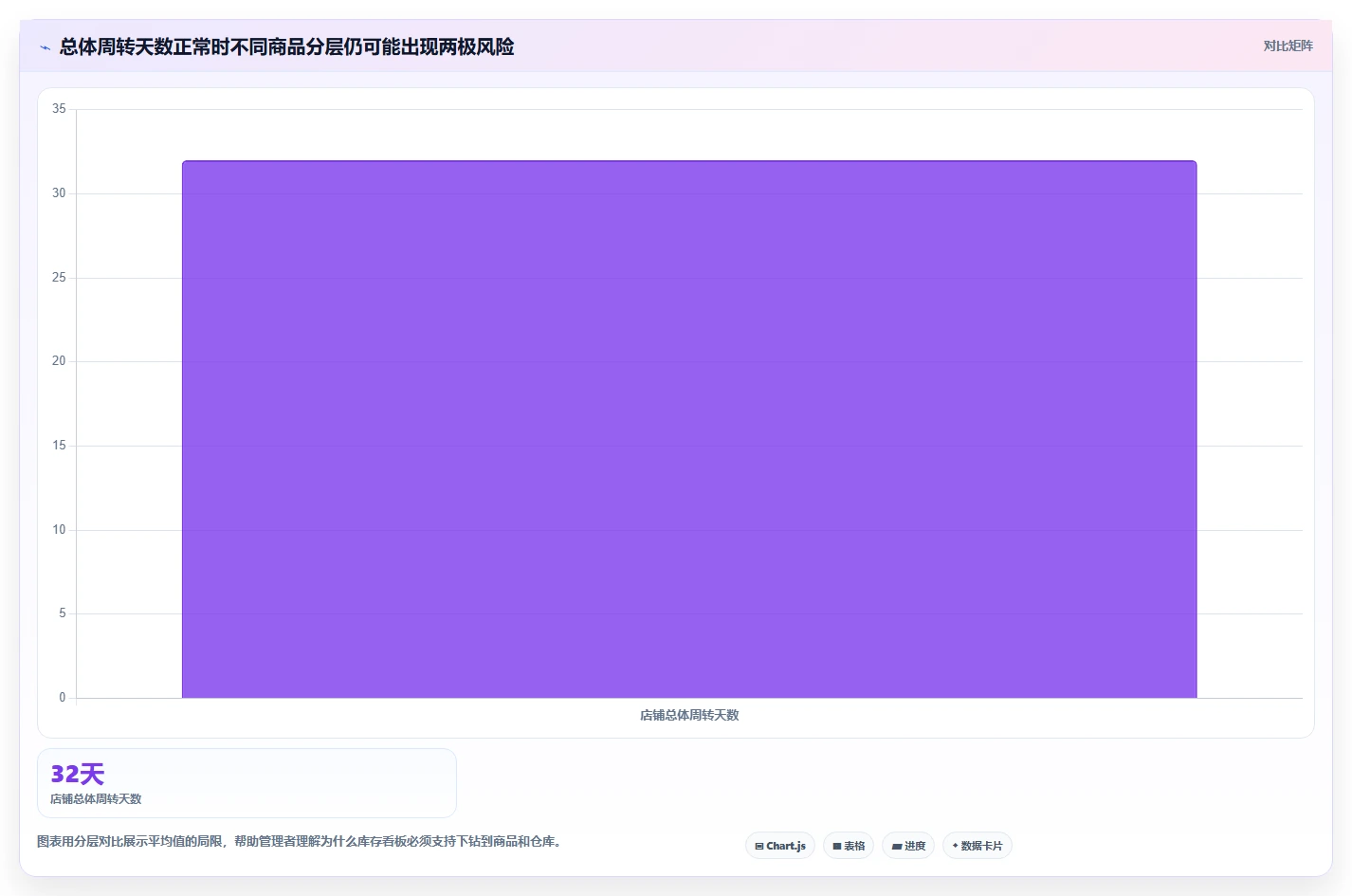This screenshot has width=1352, height=896.
Task: Click the y-axis tick label 0
Action: click(63, 698)
